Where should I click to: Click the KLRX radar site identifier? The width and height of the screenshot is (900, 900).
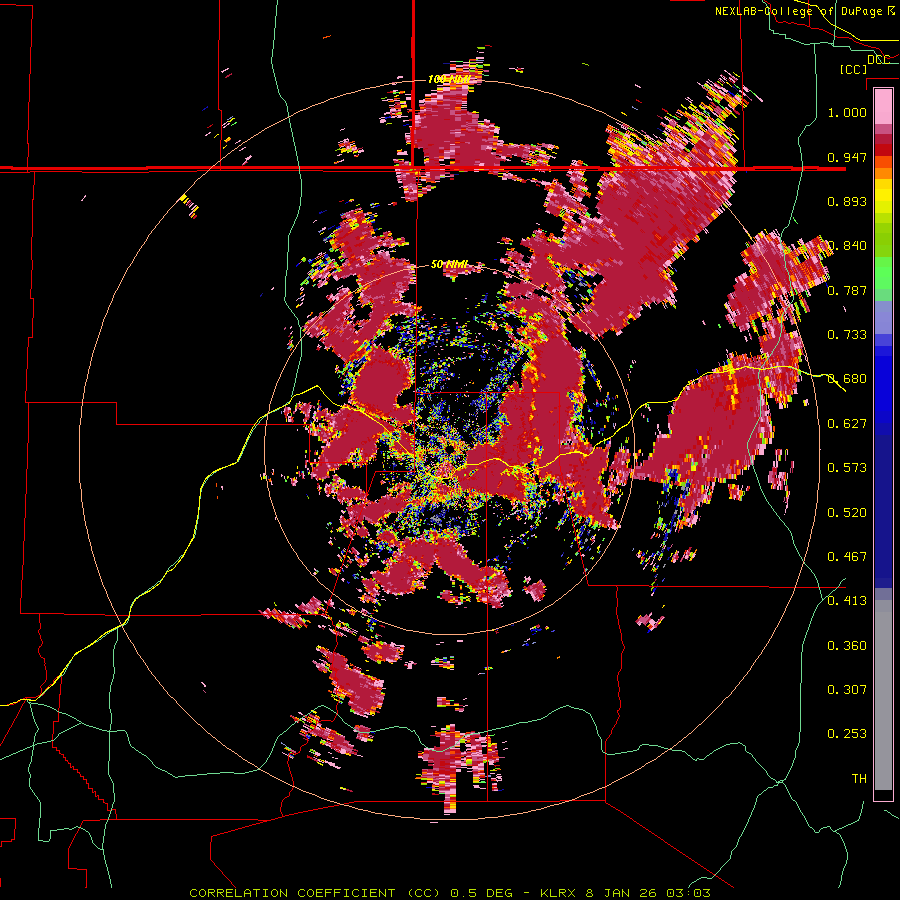click(x=559, y=893)
